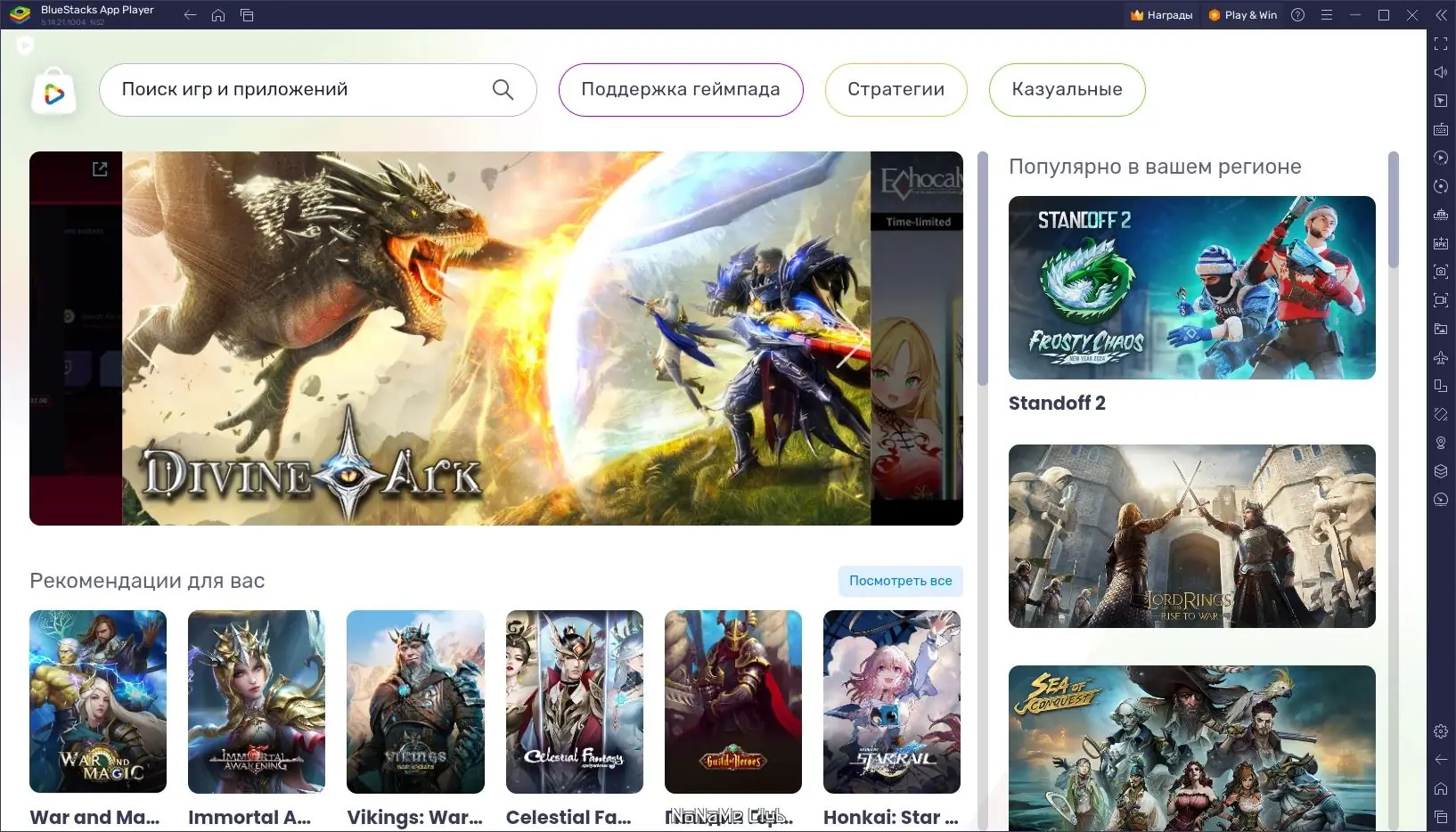Screen dimensions: 1456x832
Task: Take a screenshot with the camera icon
Action: tap(1441, 272)
